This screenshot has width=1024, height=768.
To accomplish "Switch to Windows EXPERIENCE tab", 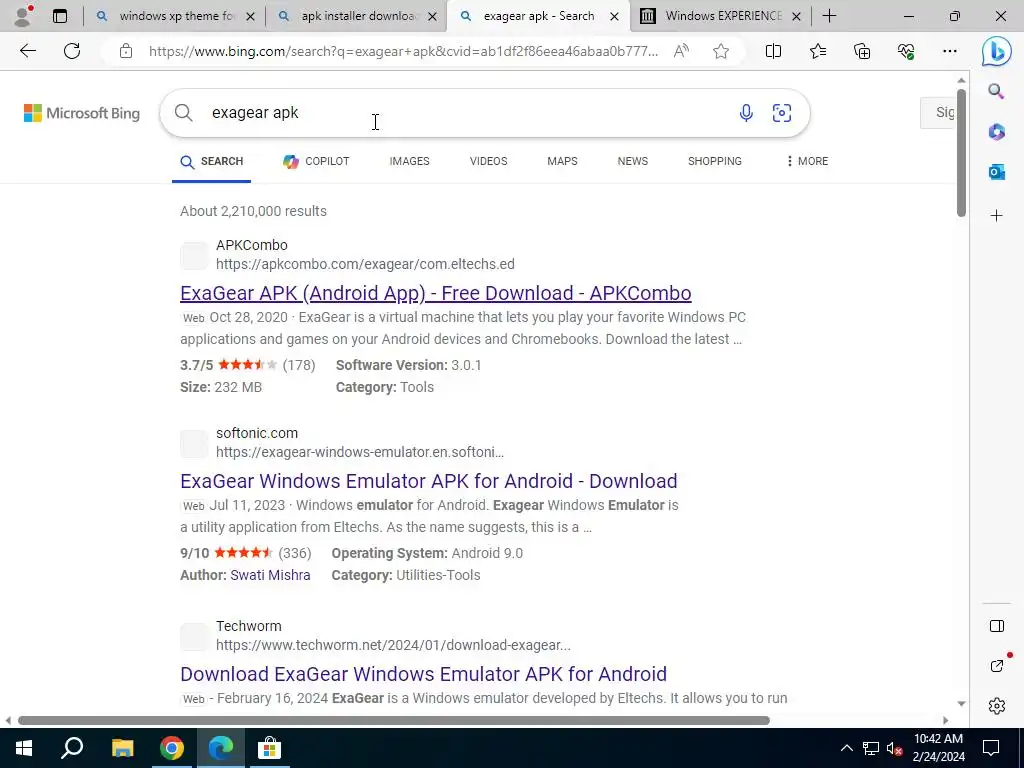I will click(x=722, y=16).
